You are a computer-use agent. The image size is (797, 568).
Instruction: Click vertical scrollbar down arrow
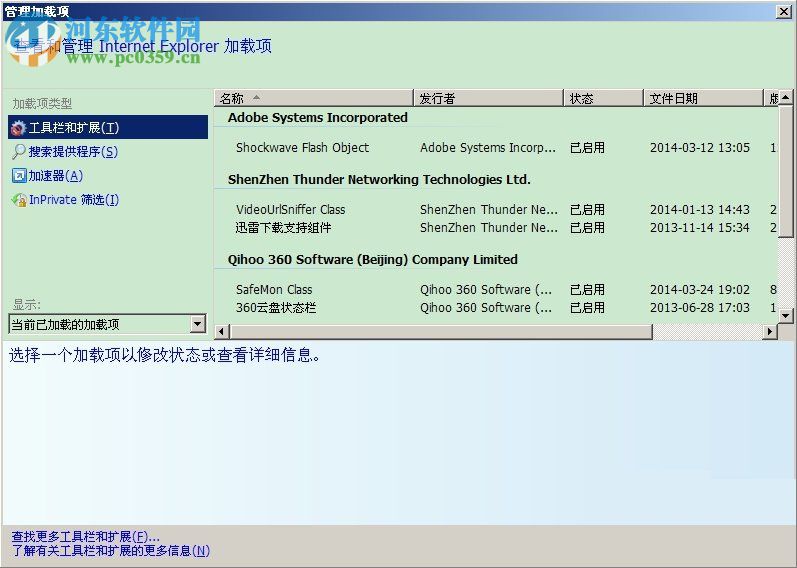coord(786,315)
